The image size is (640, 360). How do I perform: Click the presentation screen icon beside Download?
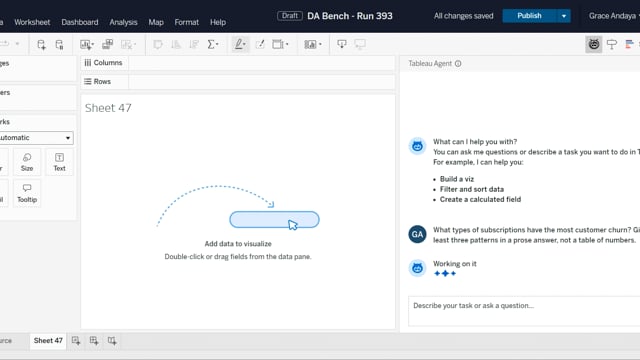point(360,44)
